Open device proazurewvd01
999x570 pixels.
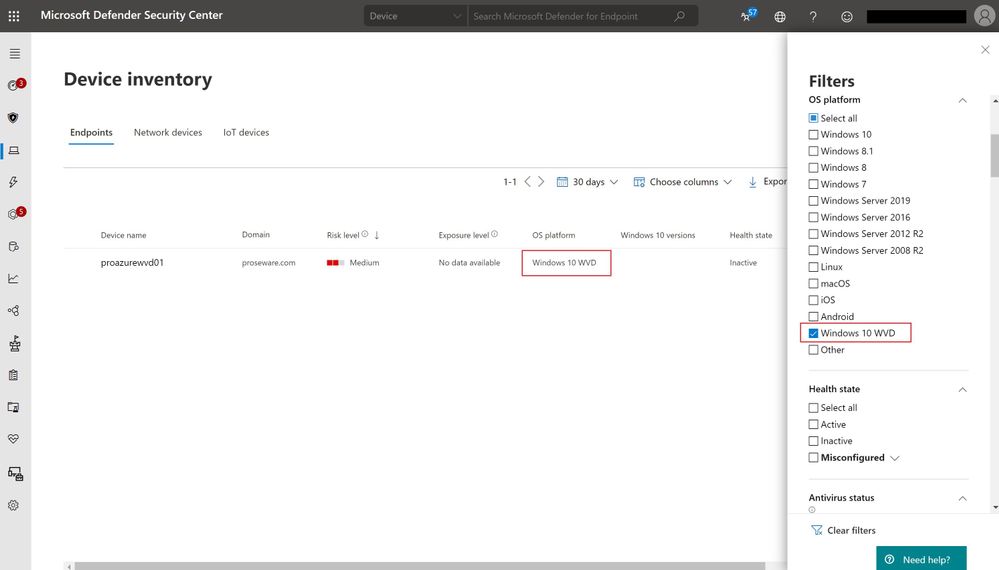[132, 262]
